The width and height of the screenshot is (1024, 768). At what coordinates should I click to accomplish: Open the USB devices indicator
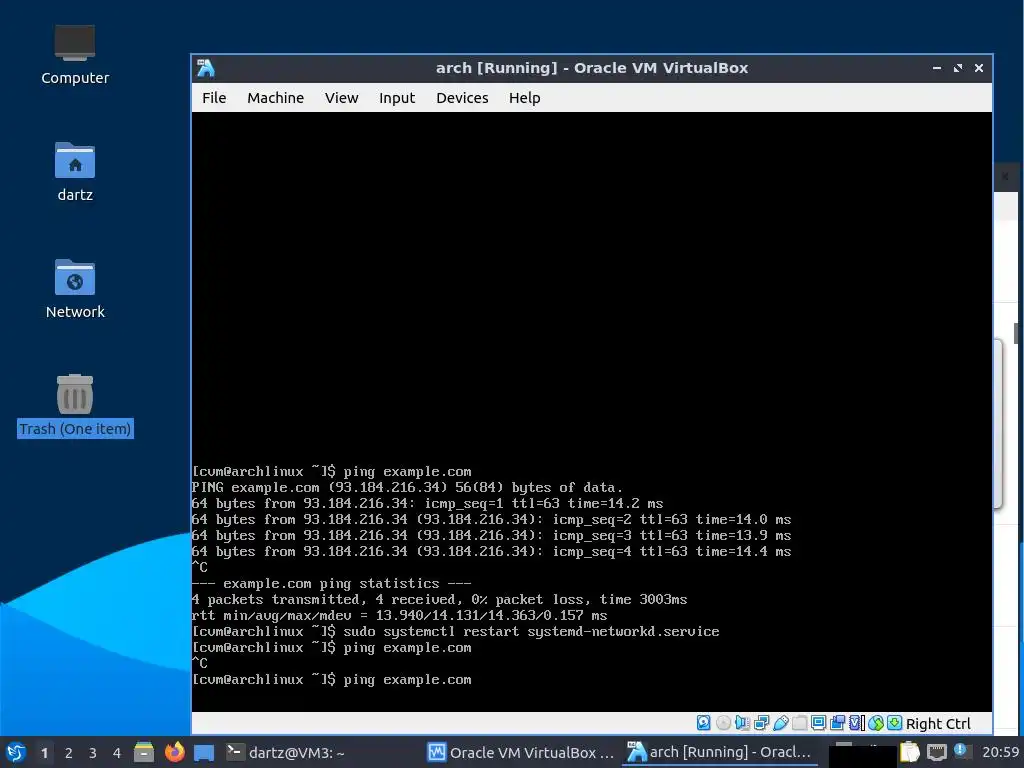click(780, 722)
